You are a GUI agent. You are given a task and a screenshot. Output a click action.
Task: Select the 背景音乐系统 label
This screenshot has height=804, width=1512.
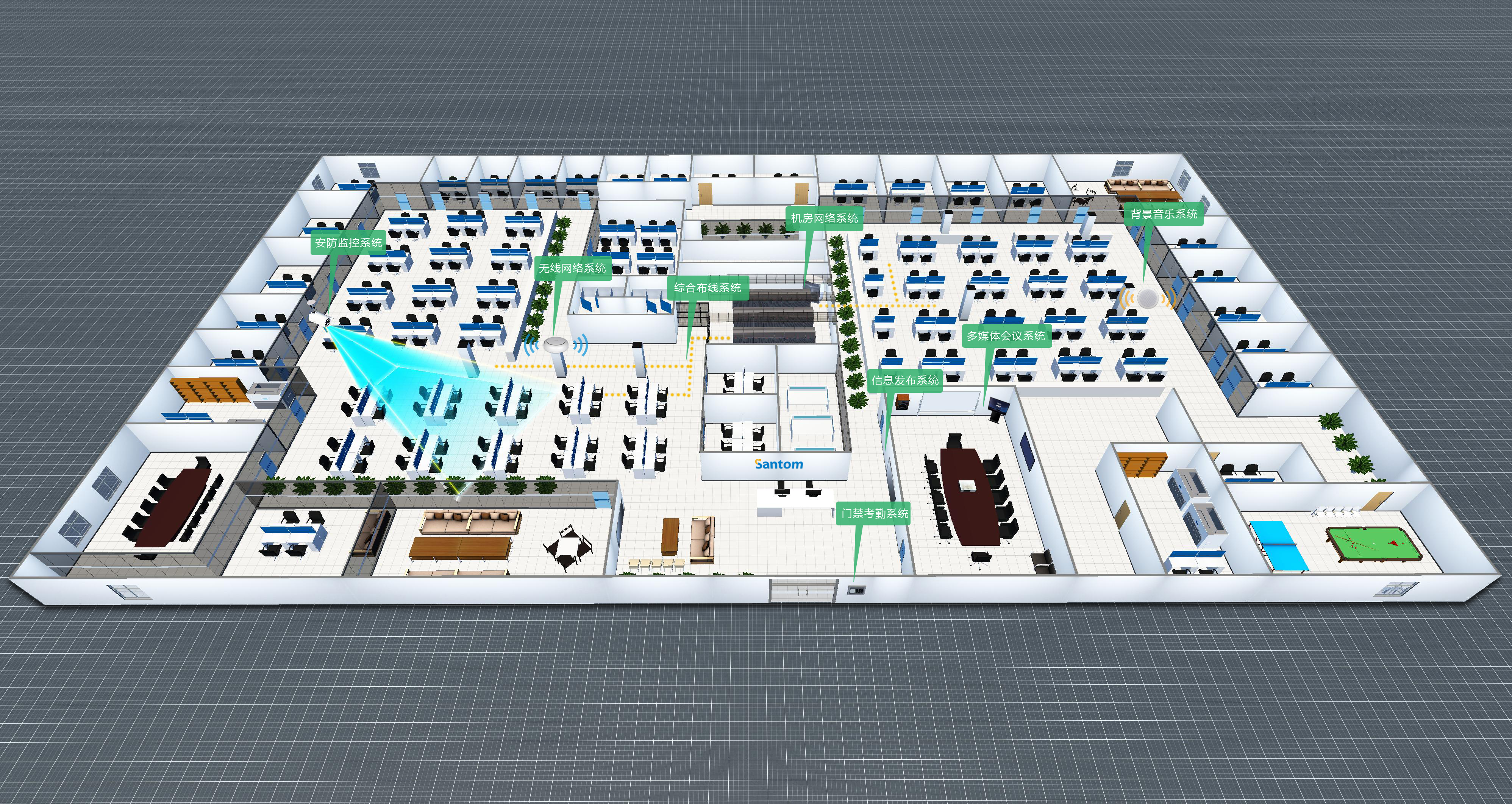tap(1164, 214)
